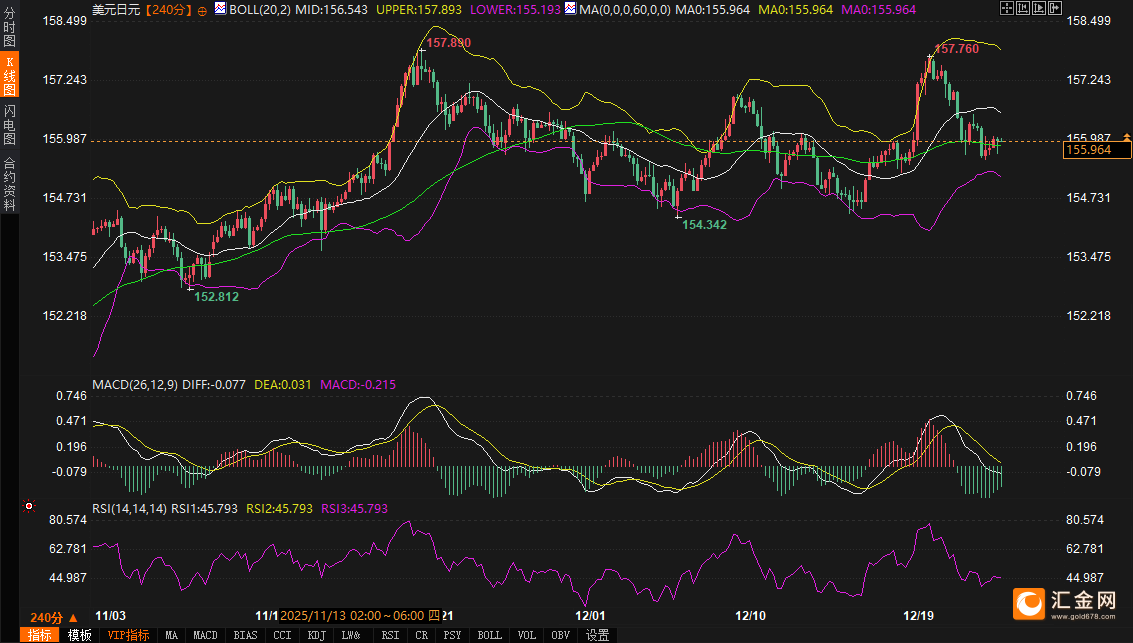Image resolution: width=1133 pixels, height=643 pixels.
Task: Click the orange crosshair icon beside 240分
Action: click(x=203, y=9)
